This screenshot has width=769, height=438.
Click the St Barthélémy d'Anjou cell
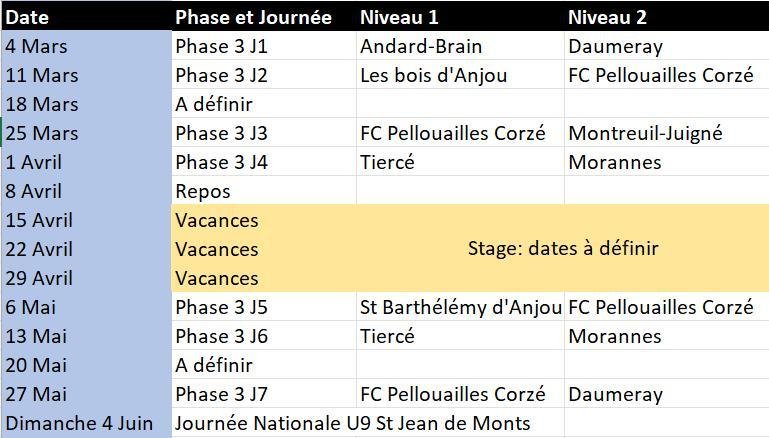tap(459, 307)
